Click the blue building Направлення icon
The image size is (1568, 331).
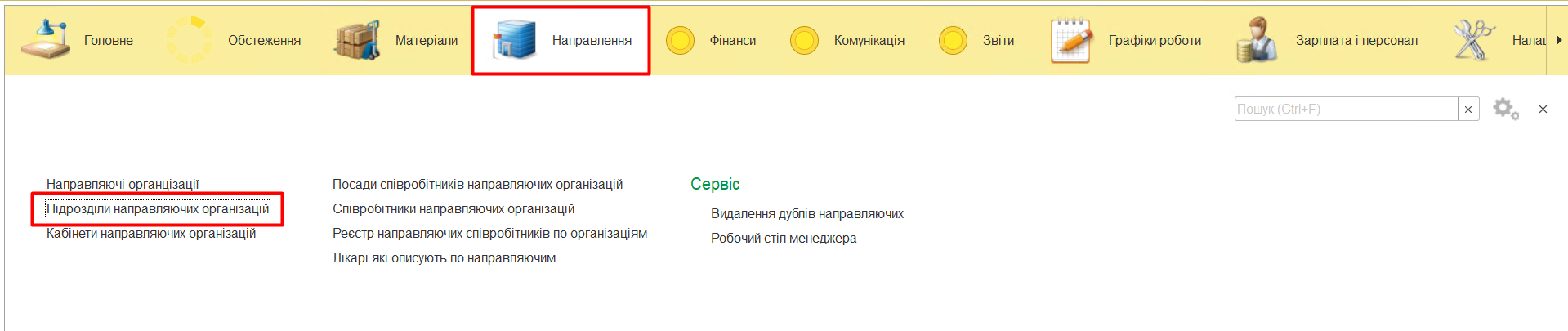514,40
